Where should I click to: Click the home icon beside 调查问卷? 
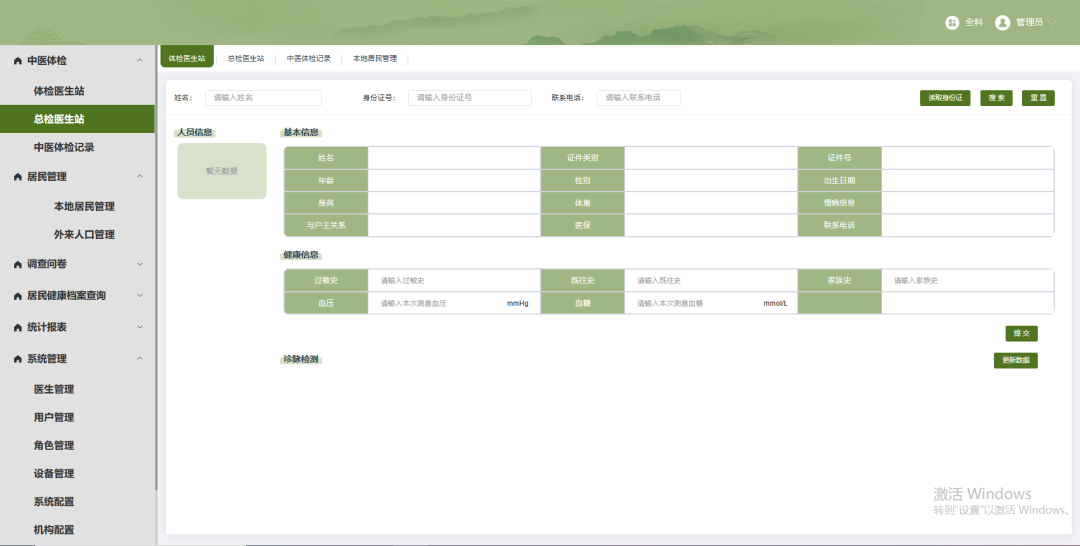click(x=18, y=265)
